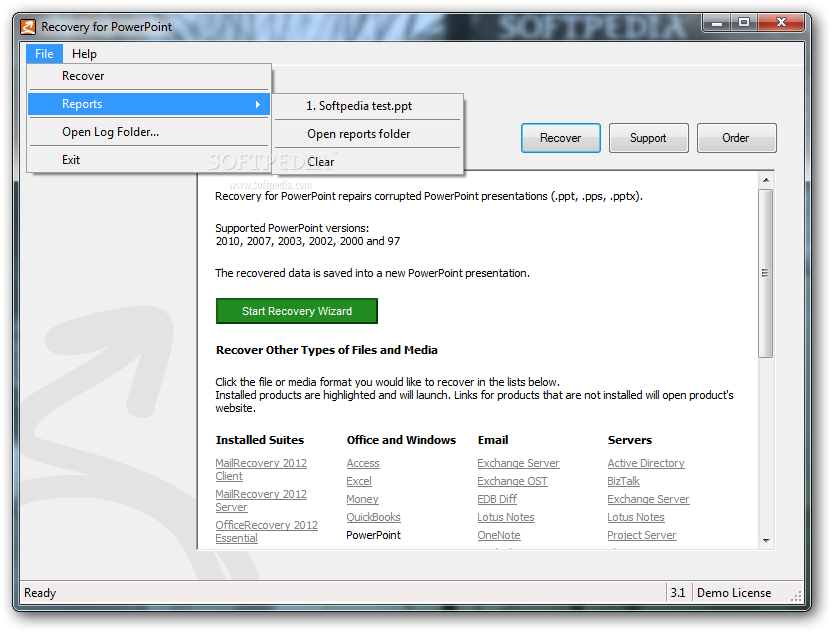Open the MailRecovery 2012 Client link
Image resolution: width=832 pixels, height=632 pixels.
pos(261,470)
